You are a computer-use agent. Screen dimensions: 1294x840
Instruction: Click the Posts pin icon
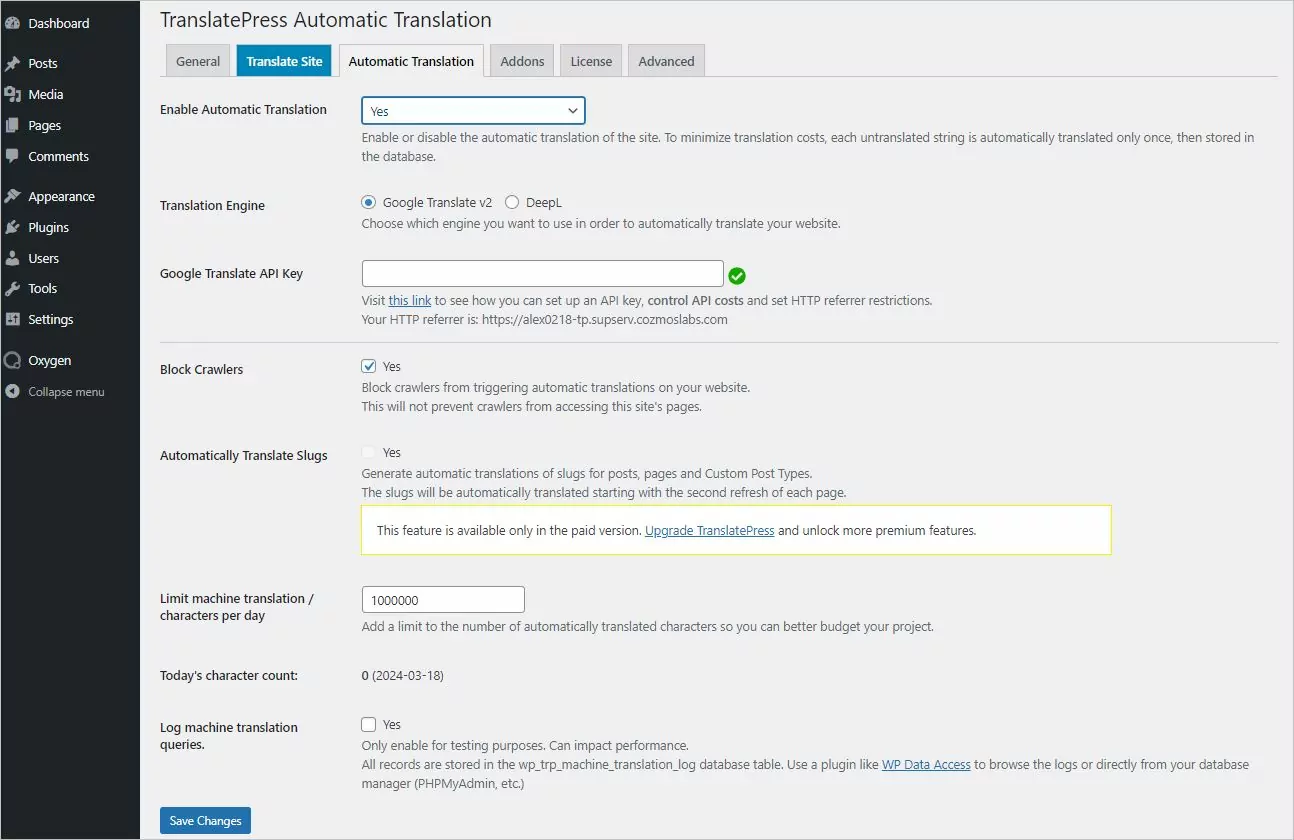click(x=12, y=63)
